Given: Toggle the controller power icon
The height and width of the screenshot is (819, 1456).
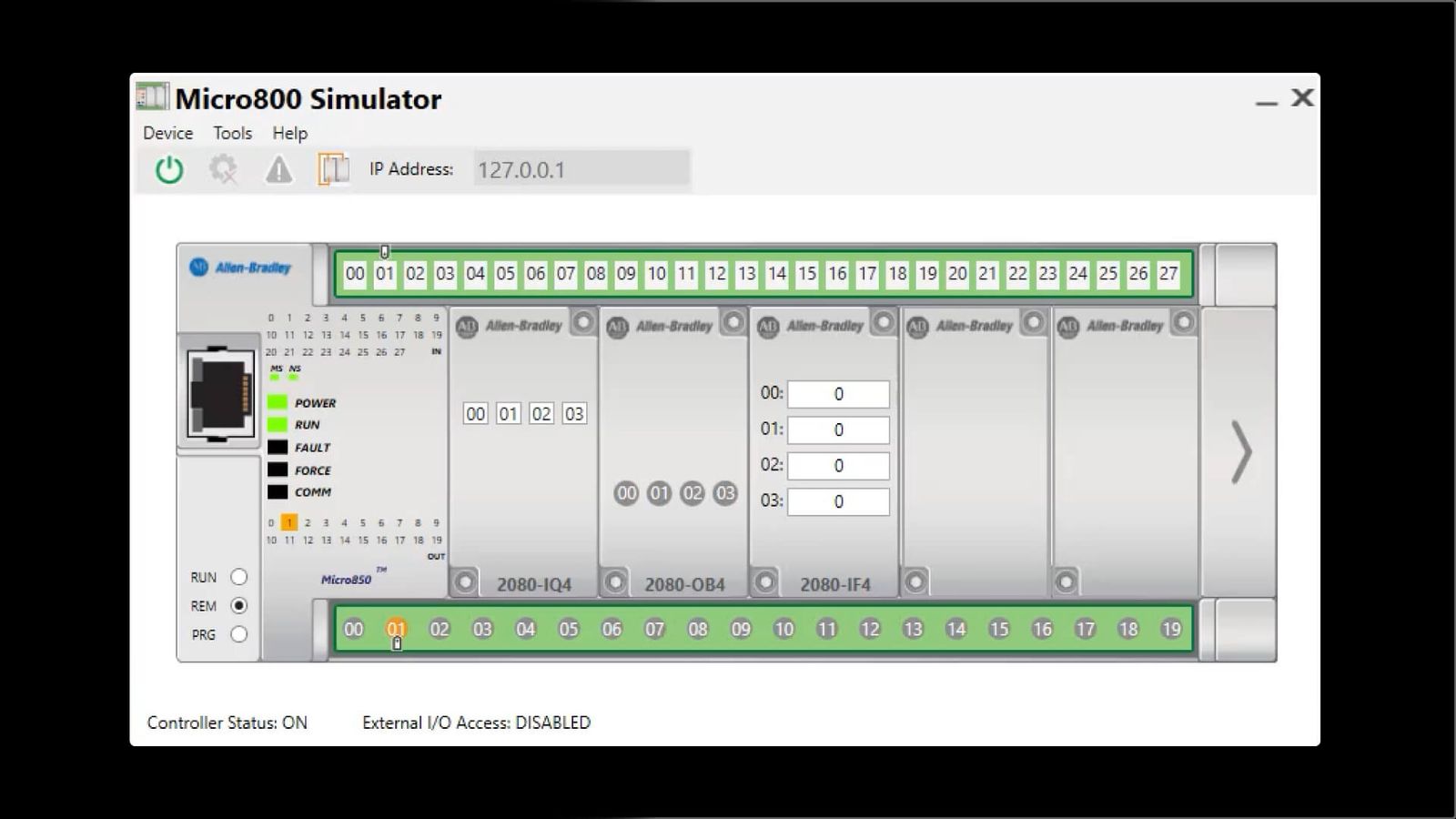Looking at the screenshot, I should tap(168, 169).
